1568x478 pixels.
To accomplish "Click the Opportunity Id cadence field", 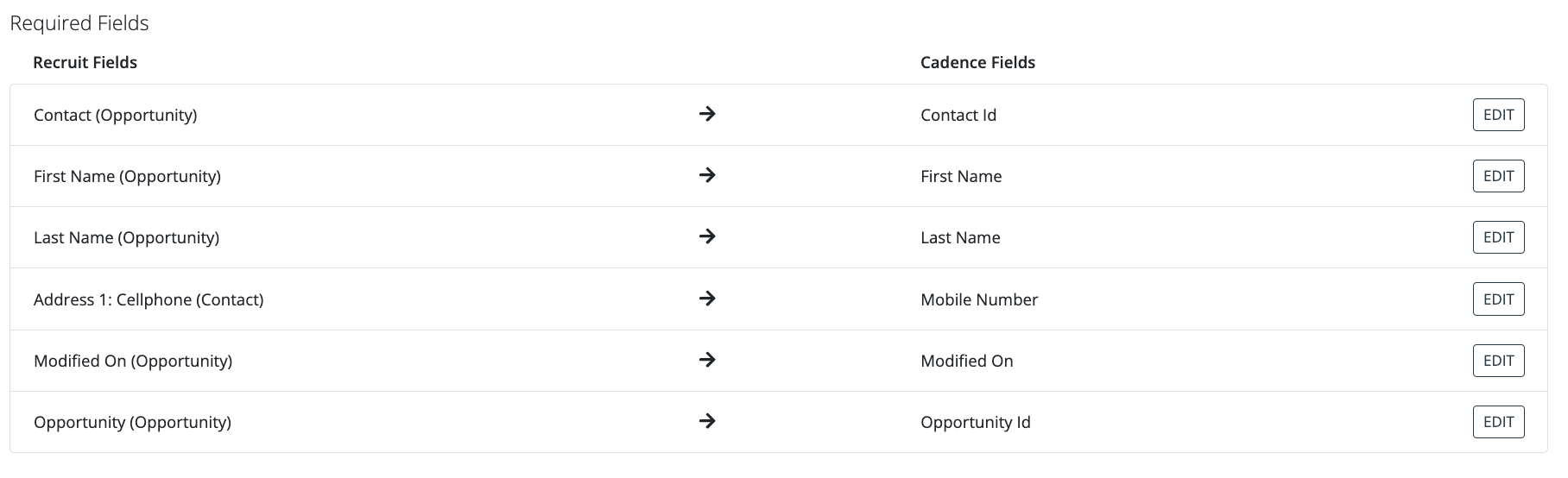I will pyautogui.click(x=976, y=422).
